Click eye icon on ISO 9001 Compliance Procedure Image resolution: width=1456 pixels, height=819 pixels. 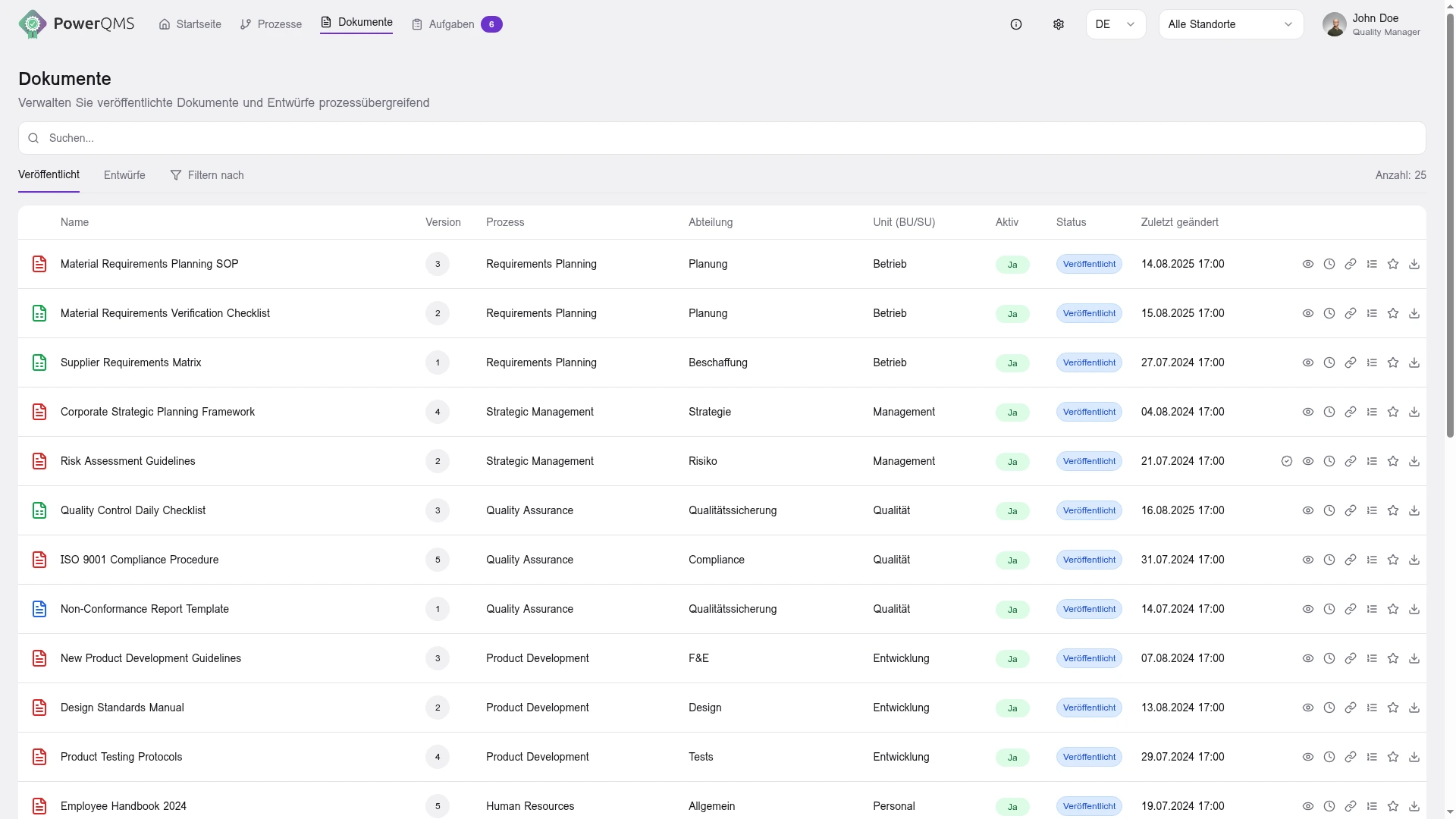point(1308,560)
